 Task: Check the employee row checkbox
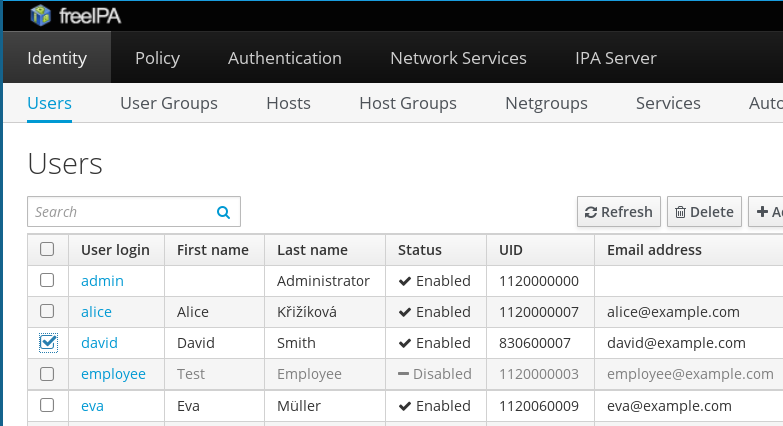47,374
